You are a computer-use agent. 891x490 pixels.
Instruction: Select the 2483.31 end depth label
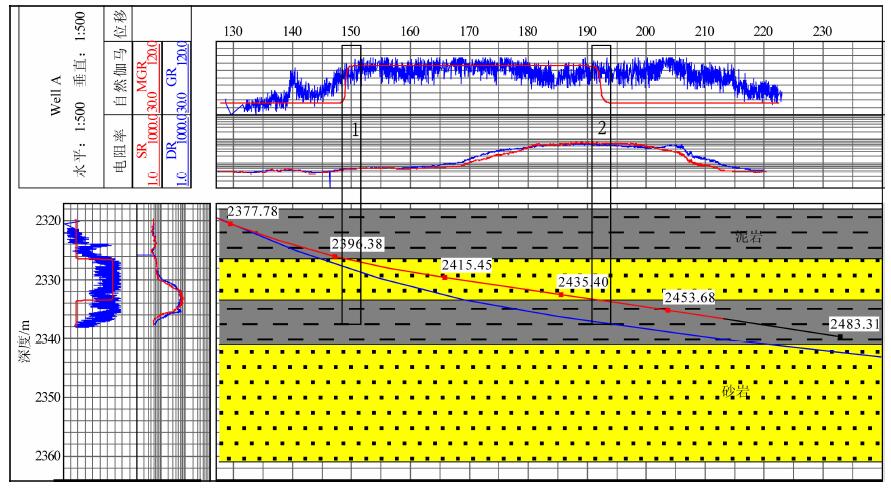[x=855, y=324]
